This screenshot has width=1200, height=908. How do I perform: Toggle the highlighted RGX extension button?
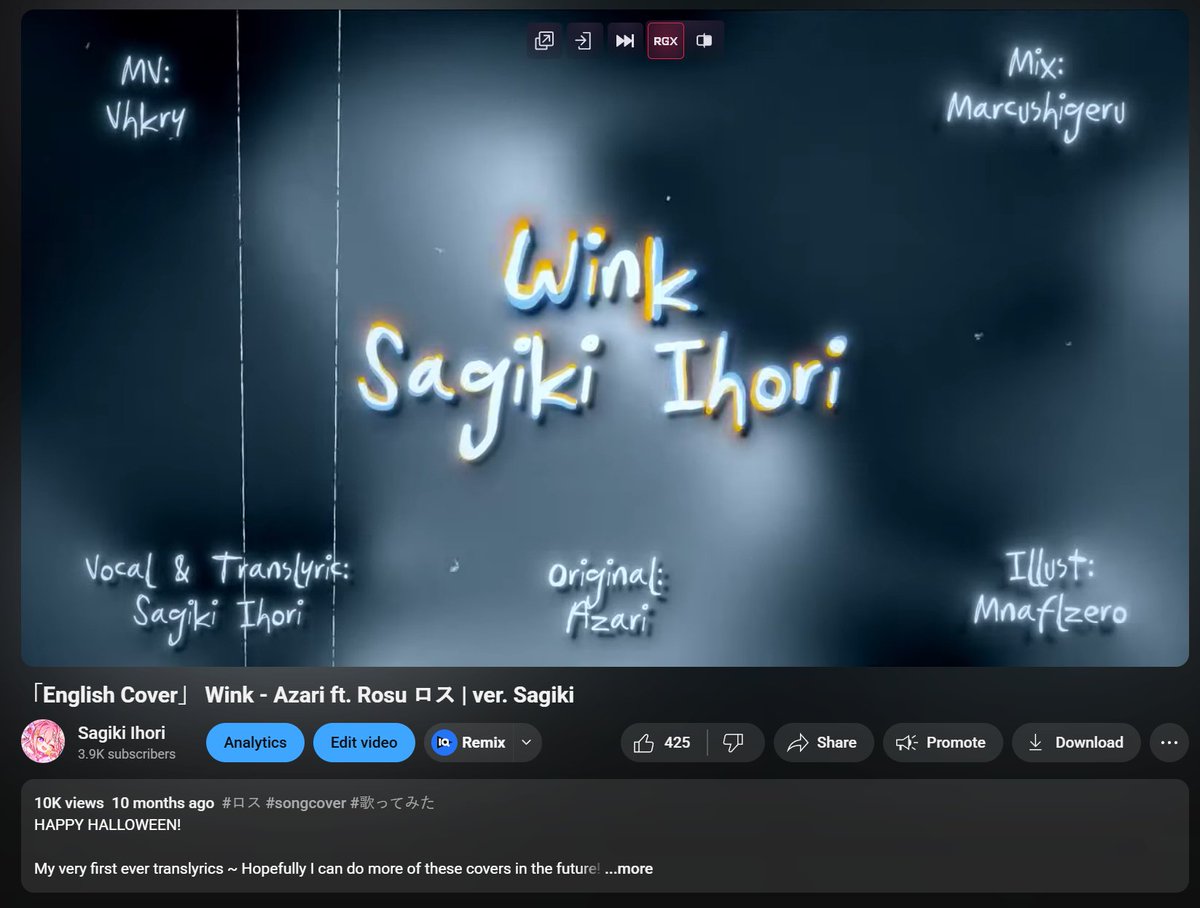665,41
